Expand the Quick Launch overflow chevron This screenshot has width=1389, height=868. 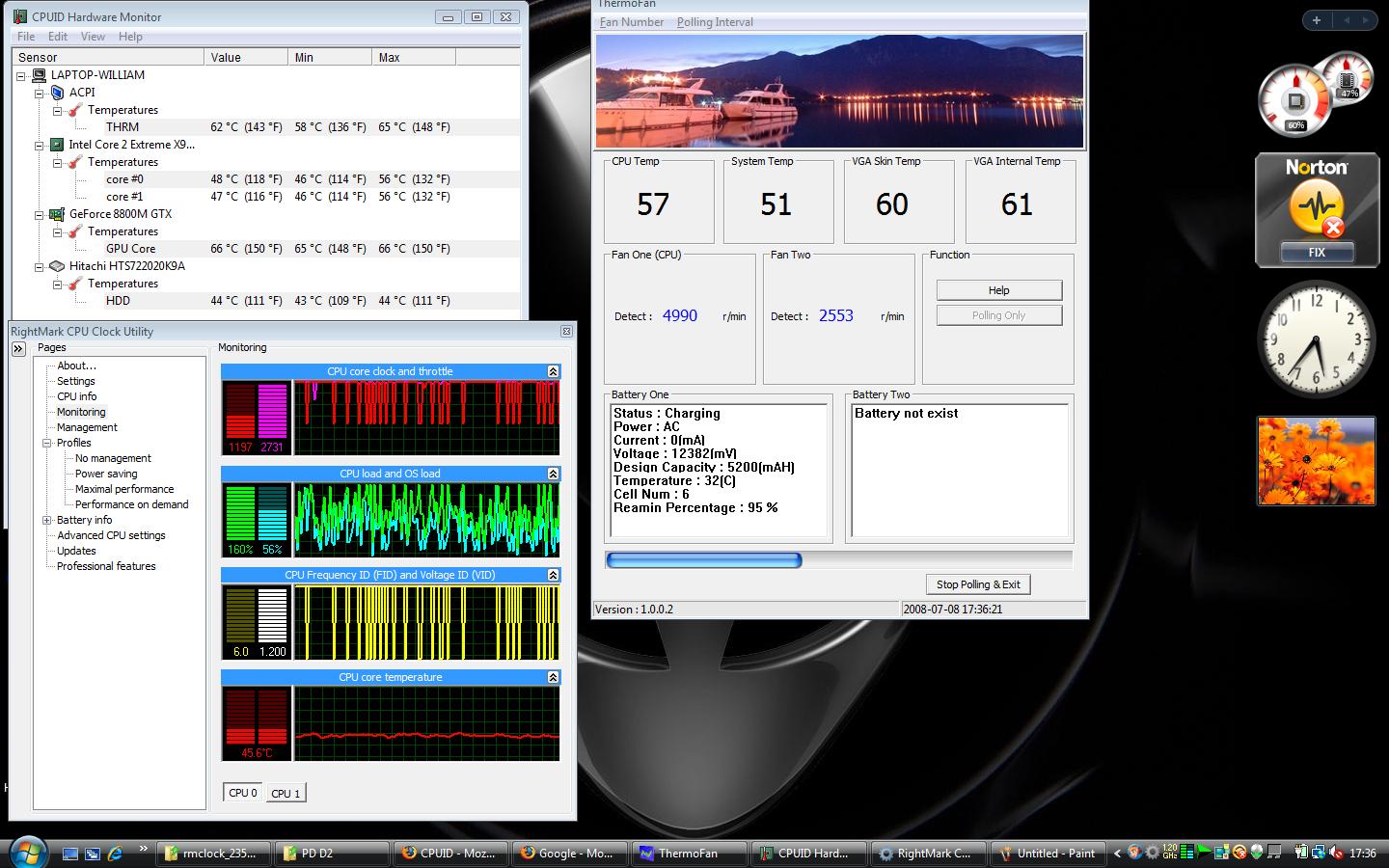pos(144,849)
